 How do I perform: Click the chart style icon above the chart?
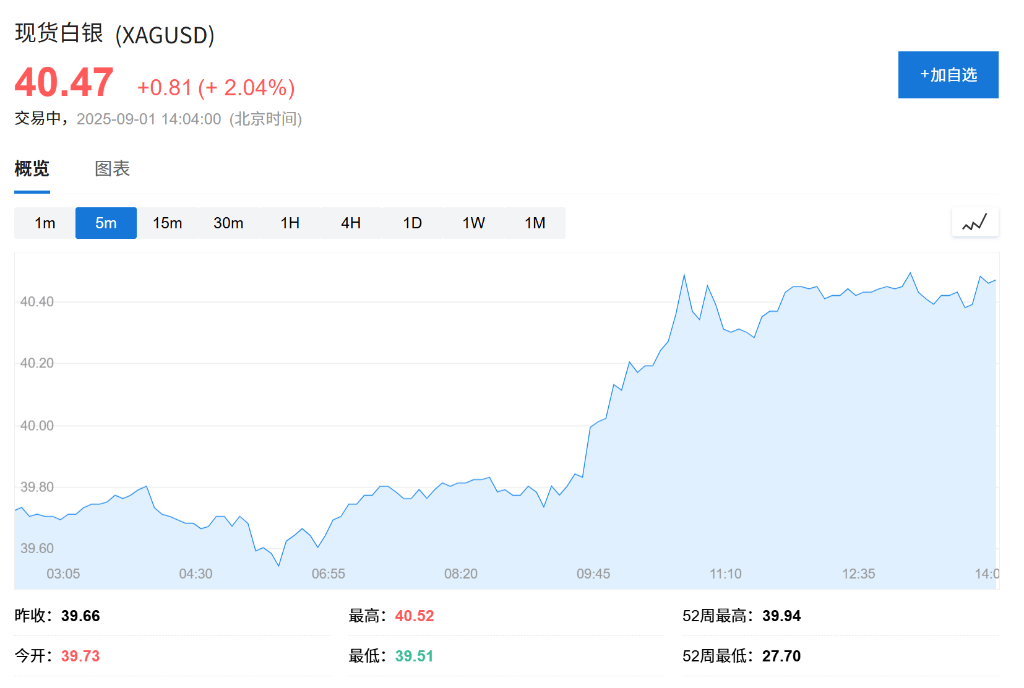coord(975,222)
